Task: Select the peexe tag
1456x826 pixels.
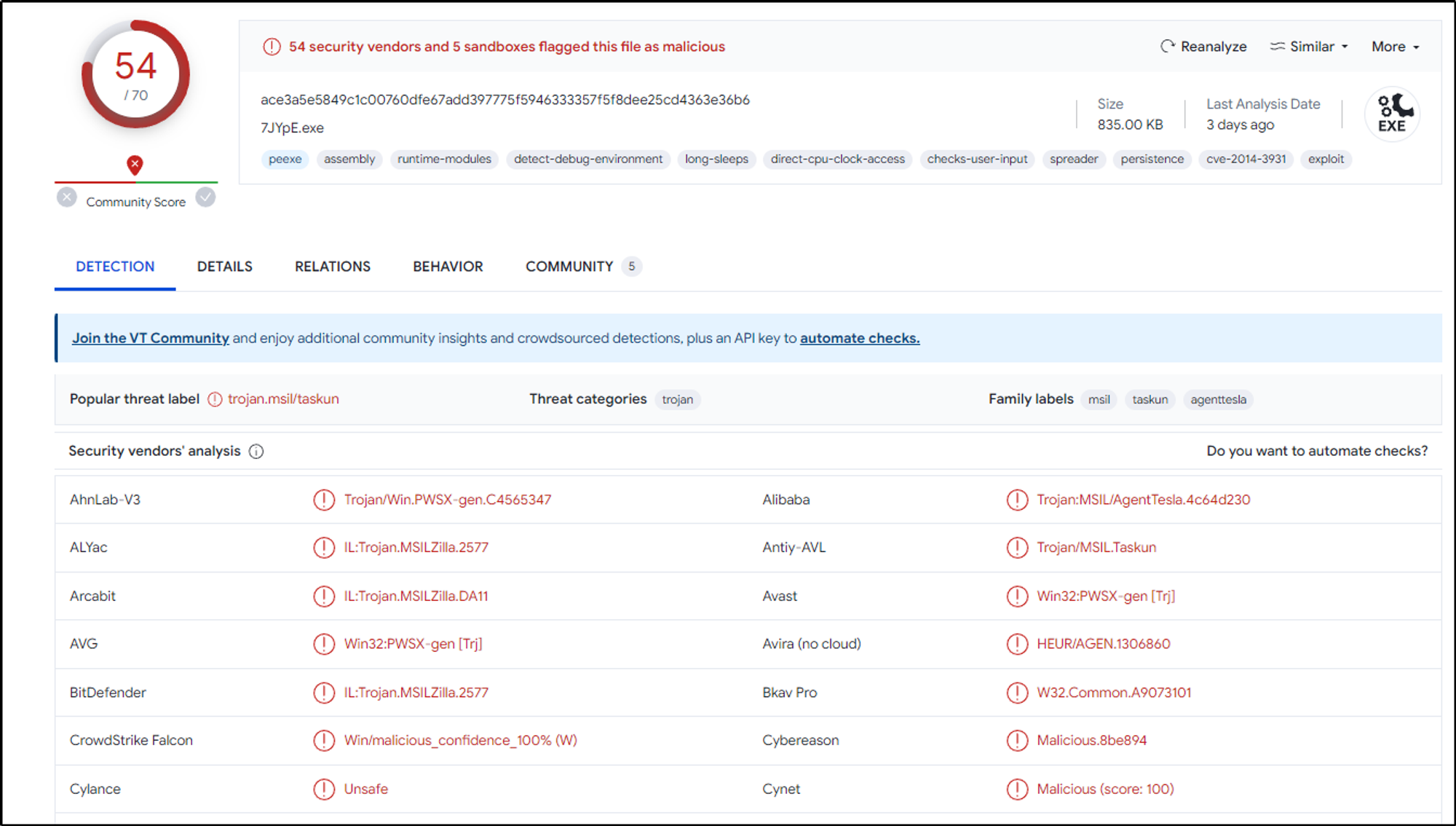Action: coord(285,159)
